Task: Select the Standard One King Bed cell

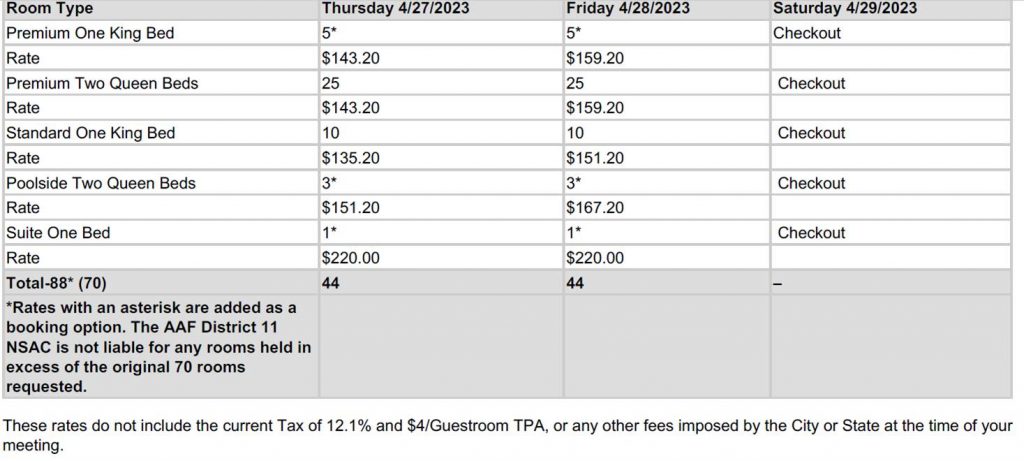Action: point(161,133)
